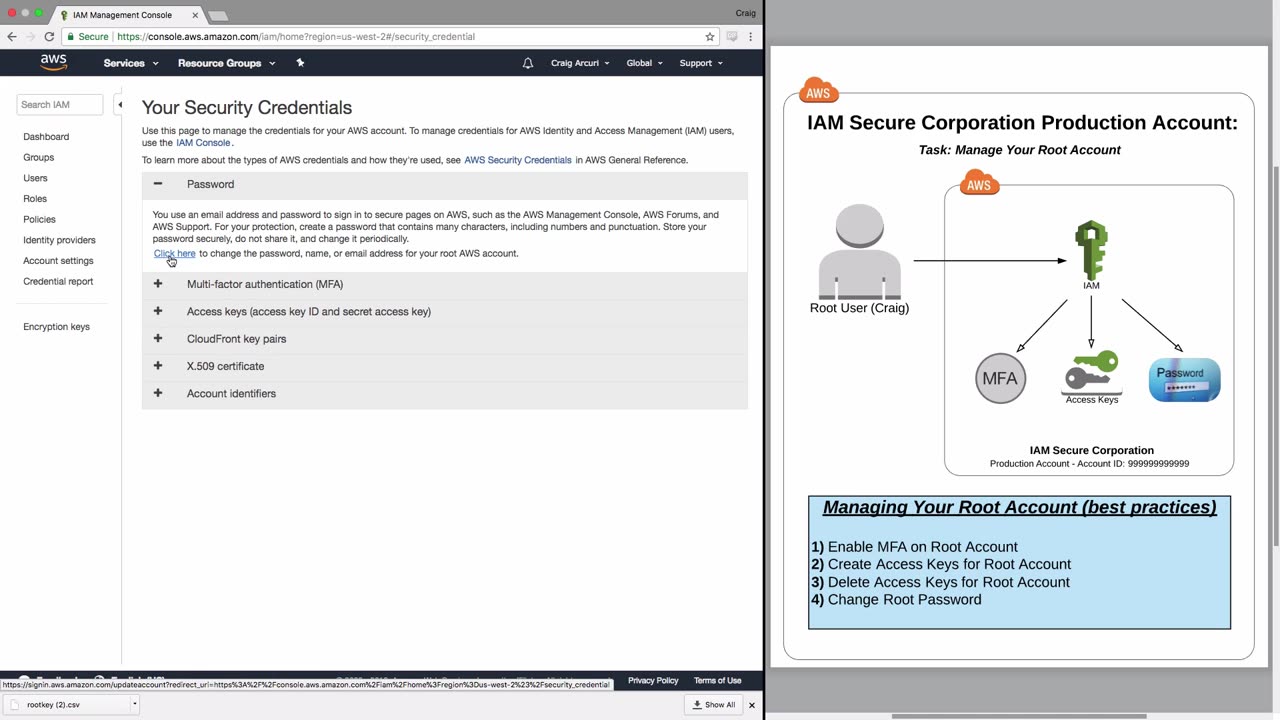
Task: Go to Groups in the IAM sidebar
Action: 39,158
